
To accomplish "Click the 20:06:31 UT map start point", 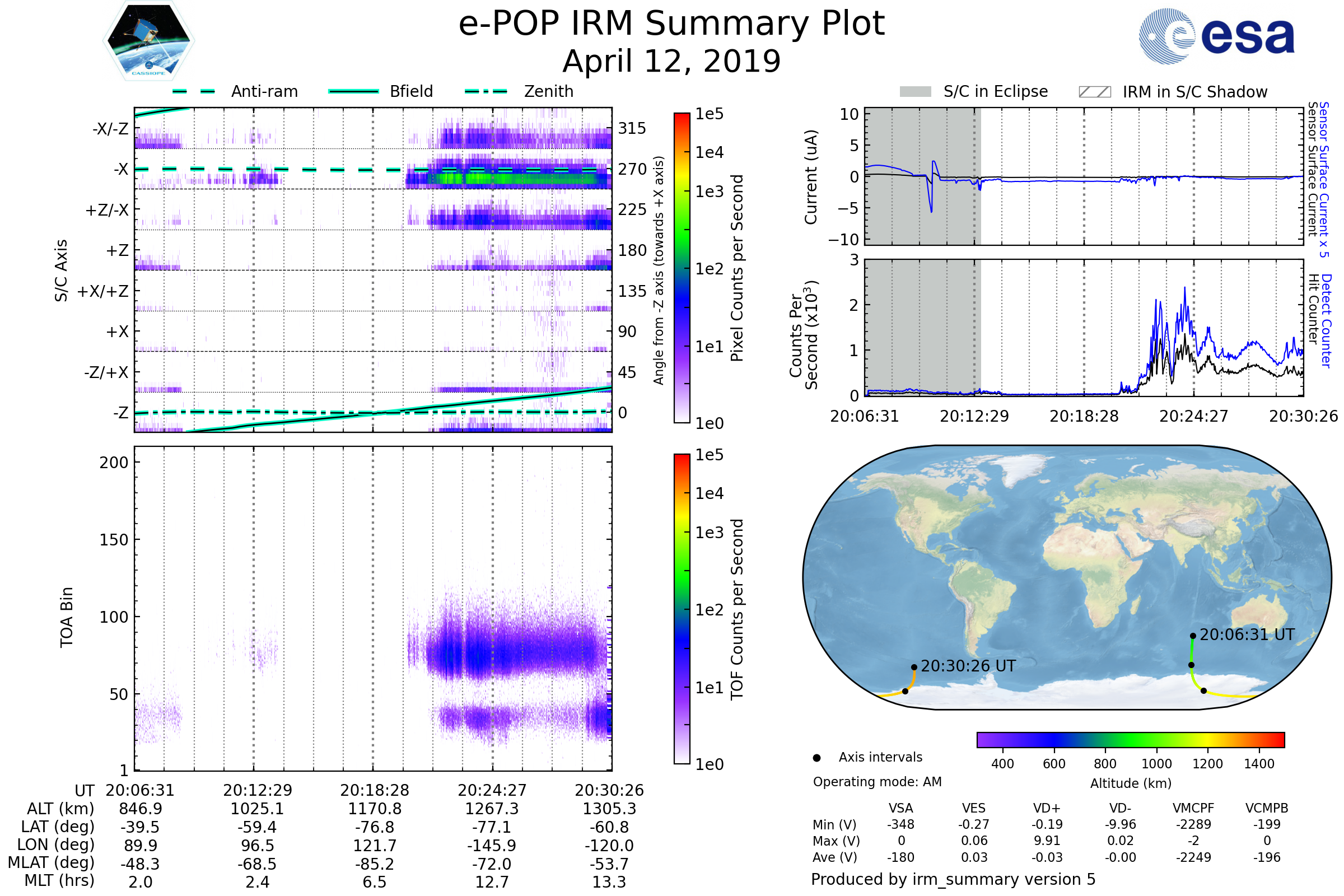I will click(x=1193, y=636).
